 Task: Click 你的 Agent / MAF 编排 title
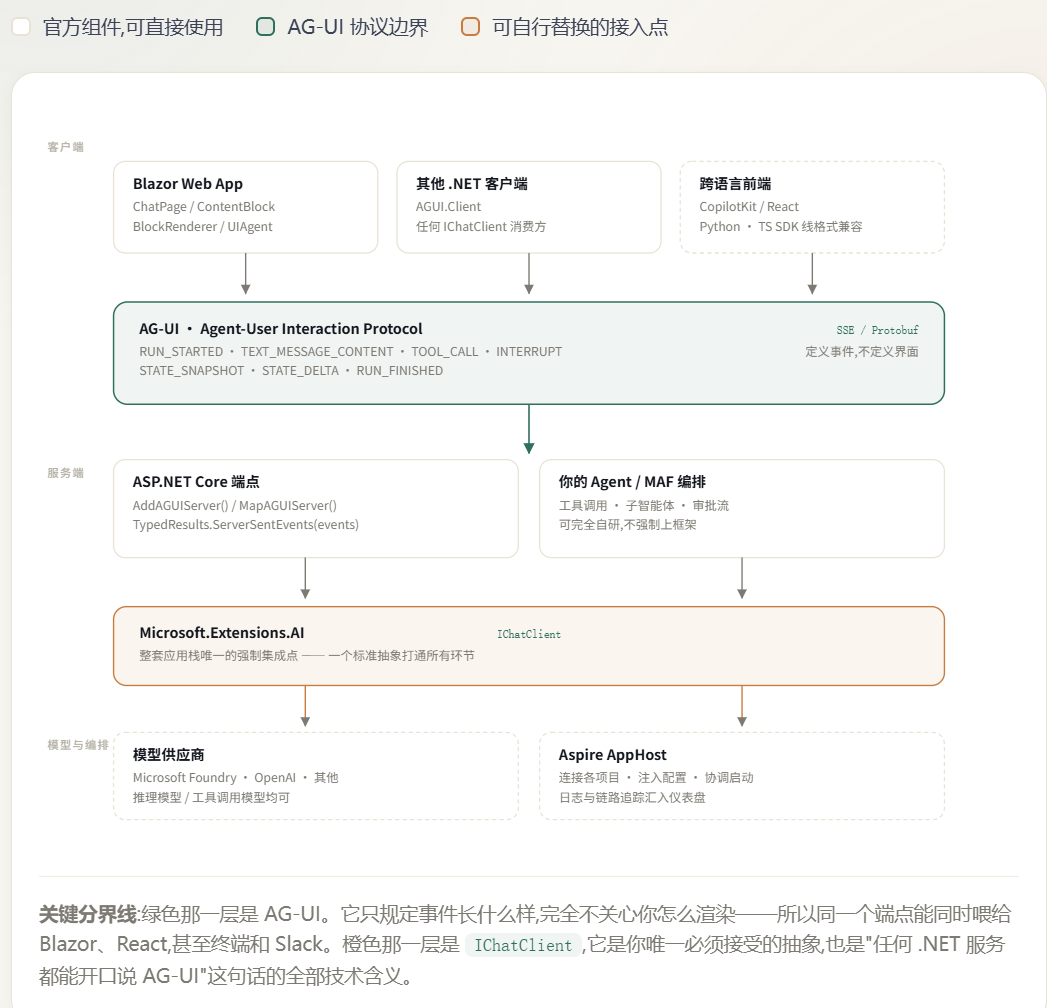coord(632,481)
